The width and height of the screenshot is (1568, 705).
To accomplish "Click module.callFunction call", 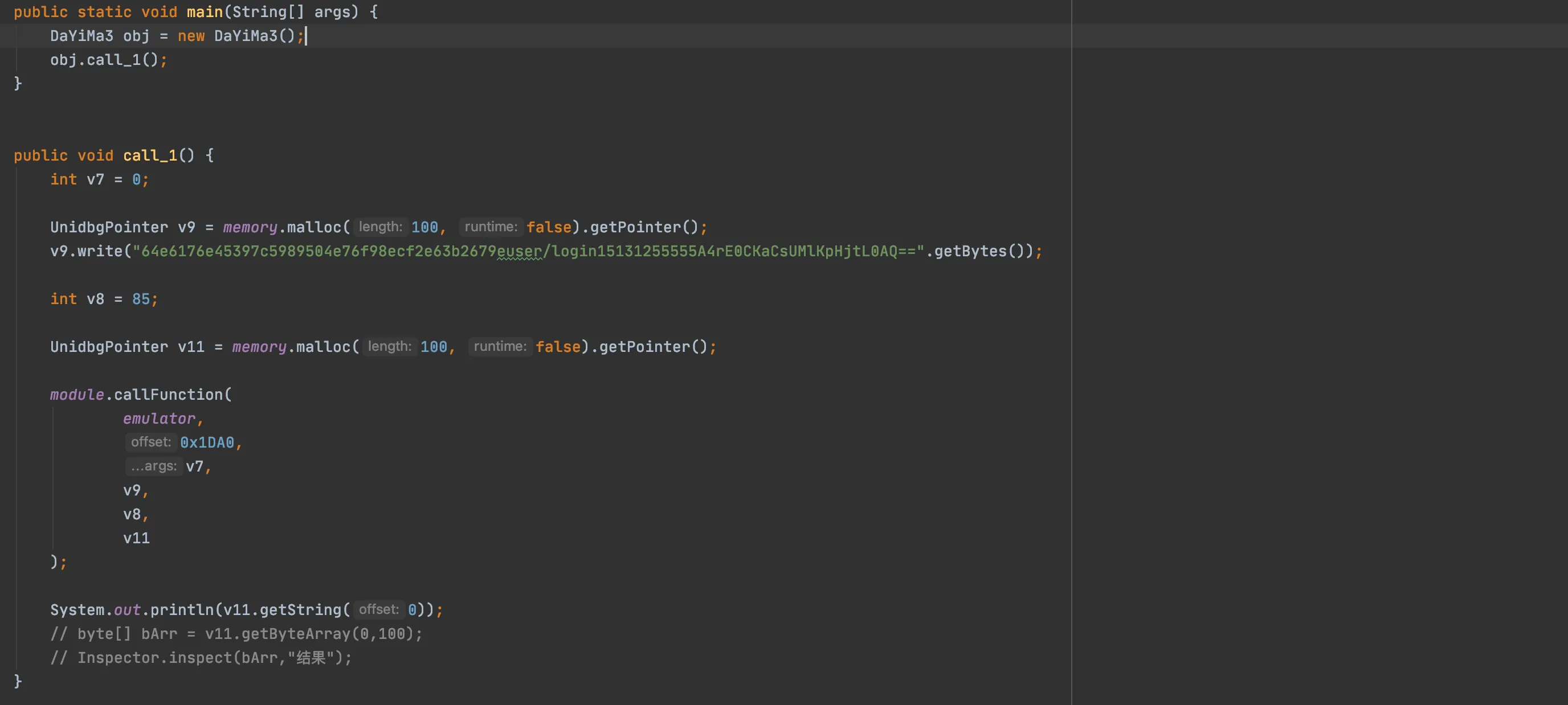I will tap(168, 395).
